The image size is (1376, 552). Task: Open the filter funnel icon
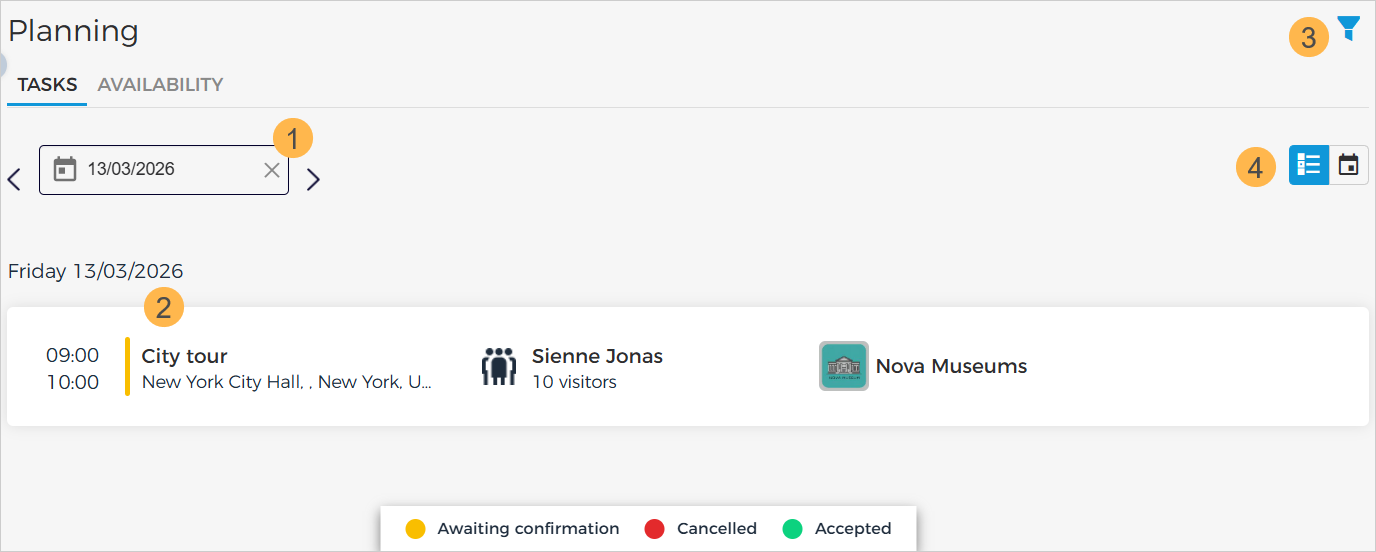pyautogui.click(x=1349, y=28)
